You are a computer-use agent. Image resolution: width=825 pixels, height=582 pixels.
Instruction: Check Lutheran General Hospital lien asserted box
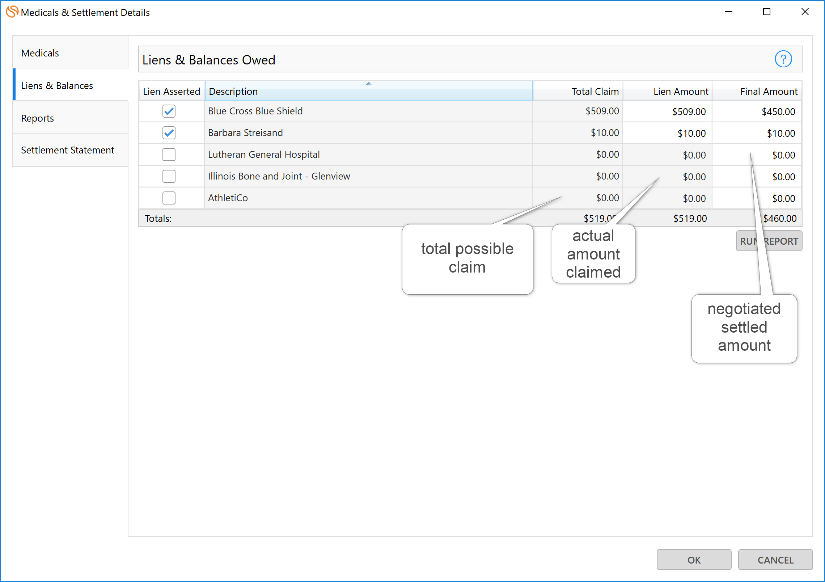pos(169,155)
